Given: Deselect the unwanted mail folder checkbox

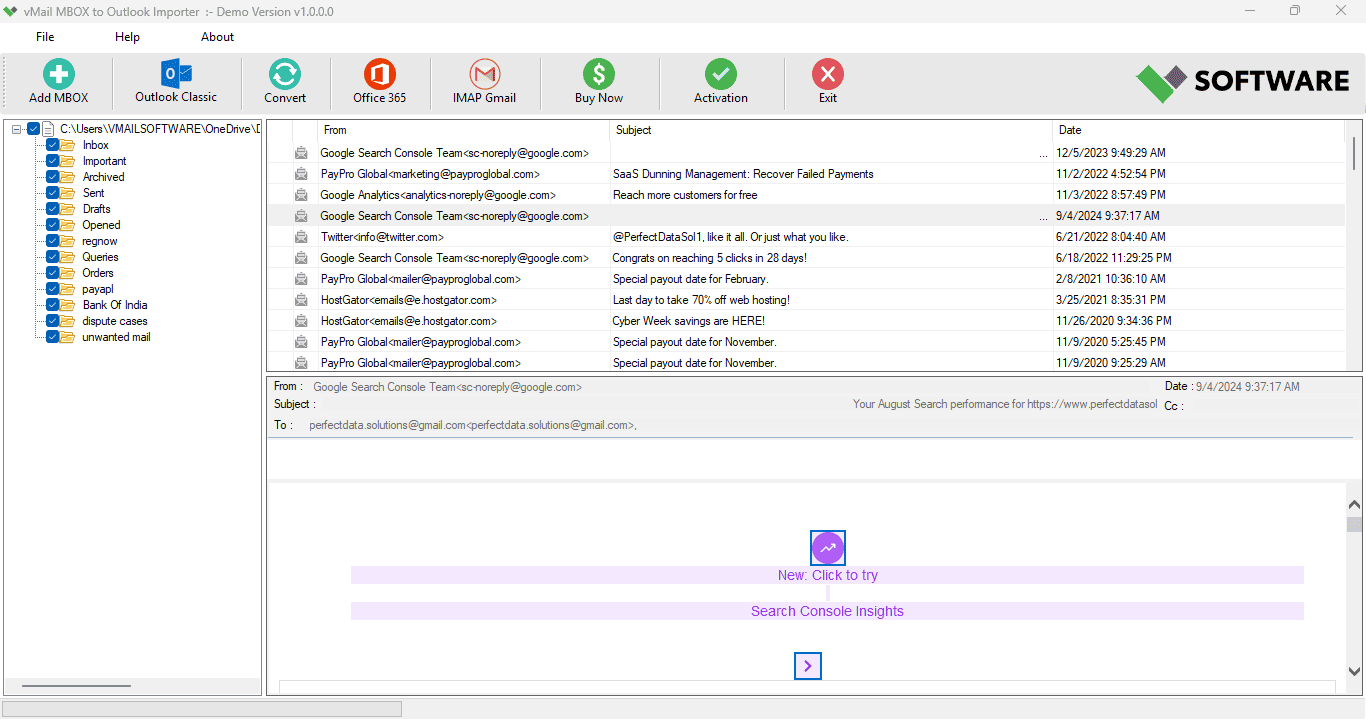Looking at the screenshot, I should coord(53,337).
